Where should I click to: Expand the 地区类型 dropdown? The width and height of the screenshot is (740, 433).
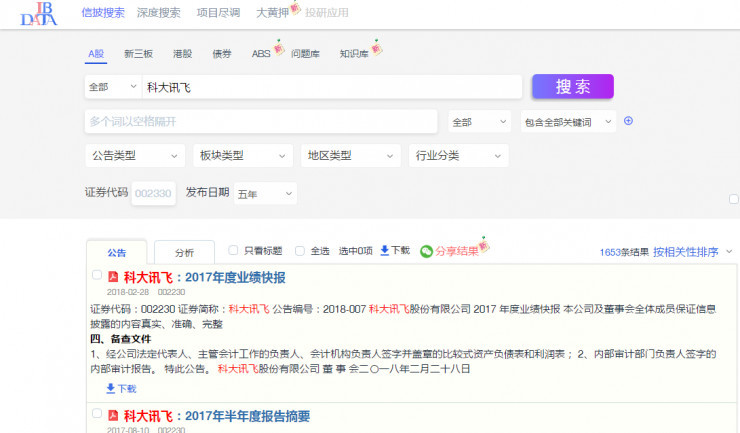point(351,156)
